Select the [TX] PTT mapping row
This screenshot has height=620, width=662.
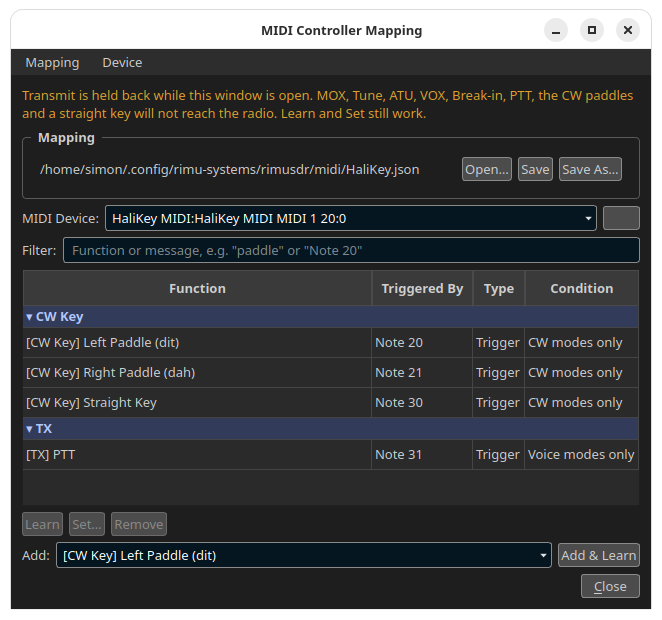[331, 455]
